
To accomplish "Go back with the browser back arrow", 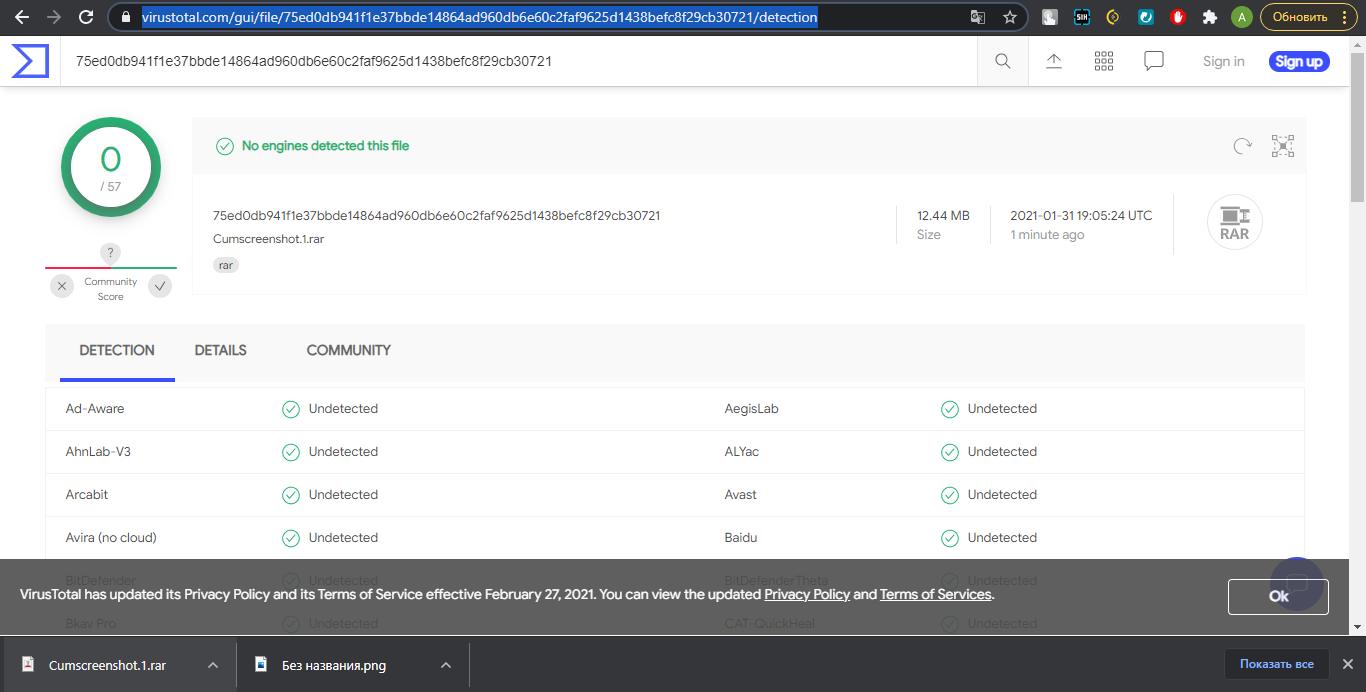I will pos(21,17).
